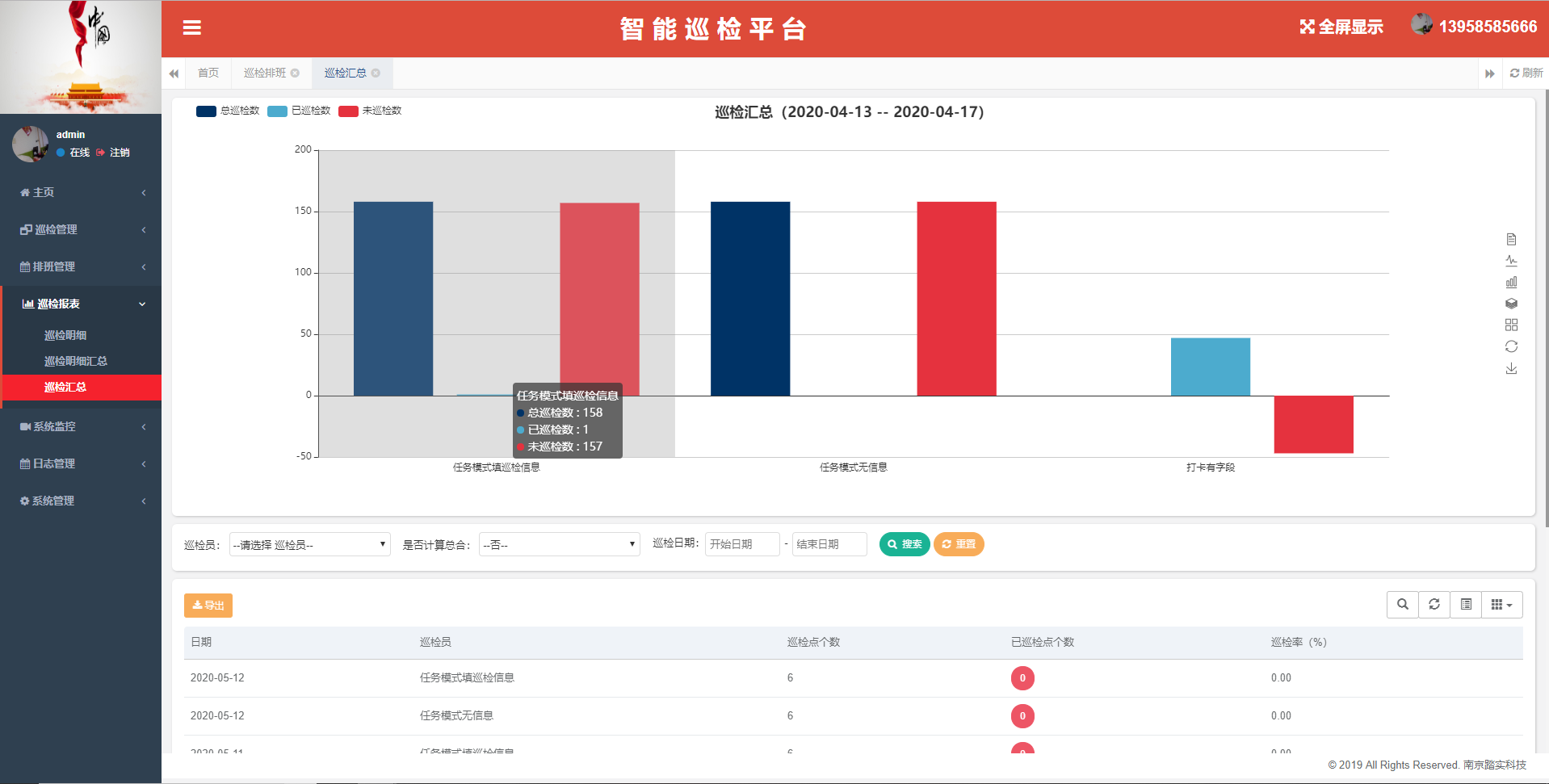Refresh the page with 刷新 button
The width and height of the screenshot is (1549, 784).
click(x=1526, y=73)
